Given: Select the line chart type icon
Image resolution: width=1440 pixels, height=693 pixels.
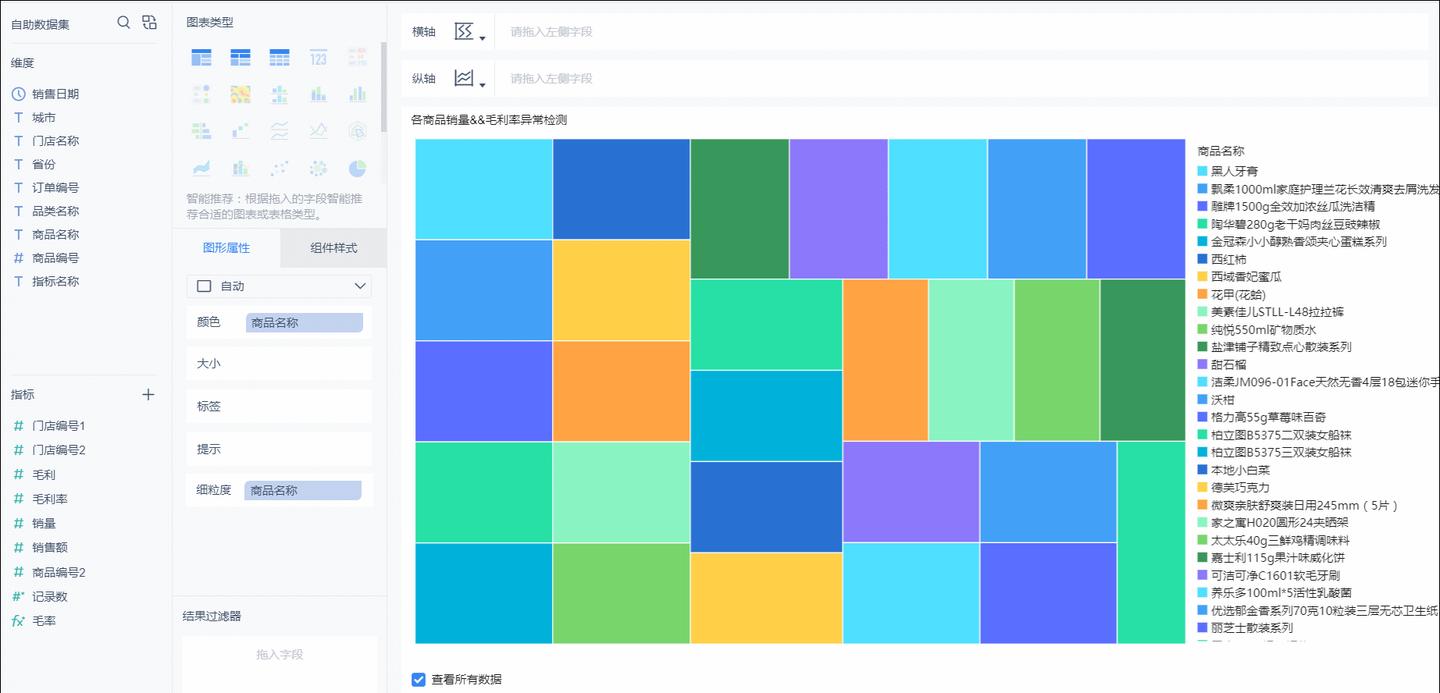Looking at the screenshot, I should (279, 130).
